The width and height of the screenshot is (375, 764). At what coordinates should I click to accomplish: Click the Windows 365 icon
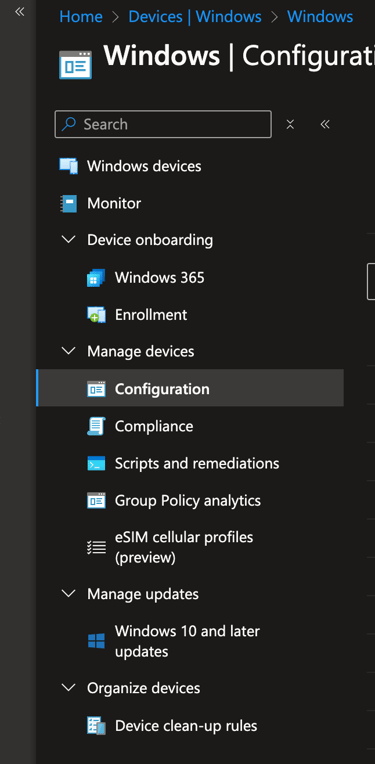pyautogui.click(x=96, y=278)
